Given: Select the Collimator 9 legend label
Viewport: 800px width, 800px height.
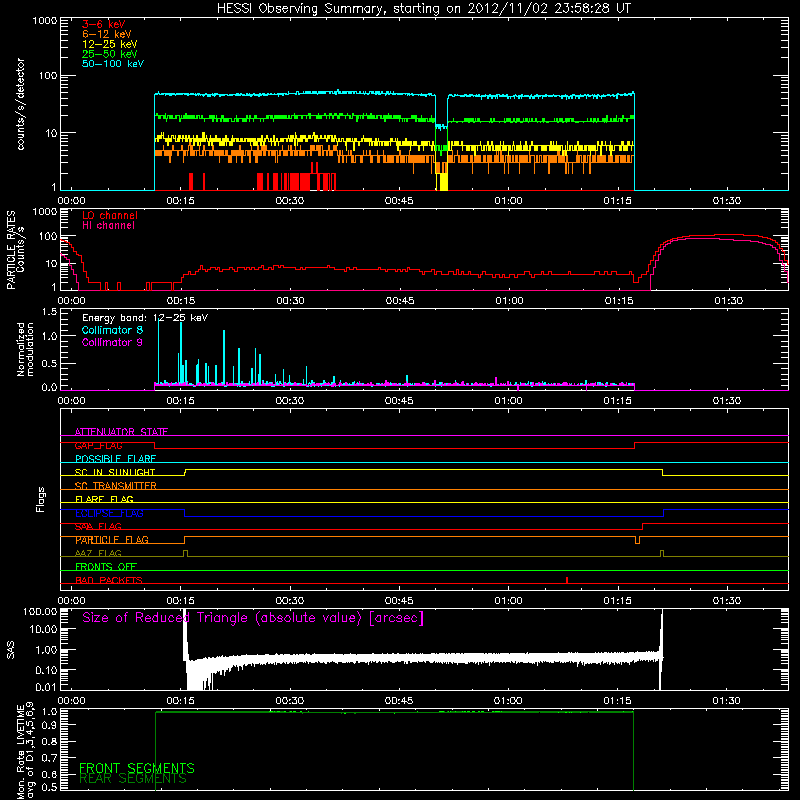Looking at the screenshot, I should [x=112, y=342].
